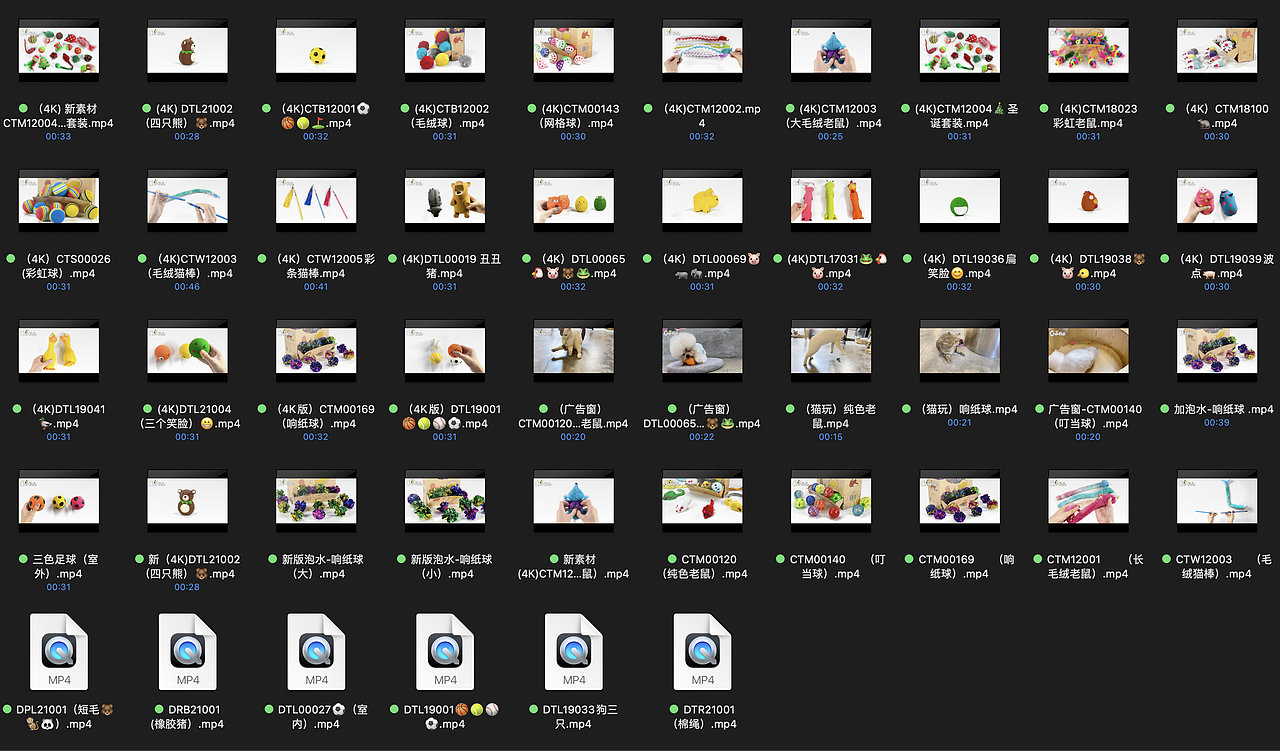
Task: Click file name "(4K)CTW12003（毛绒猫棒）.mp4"
Action: point(187,266)
